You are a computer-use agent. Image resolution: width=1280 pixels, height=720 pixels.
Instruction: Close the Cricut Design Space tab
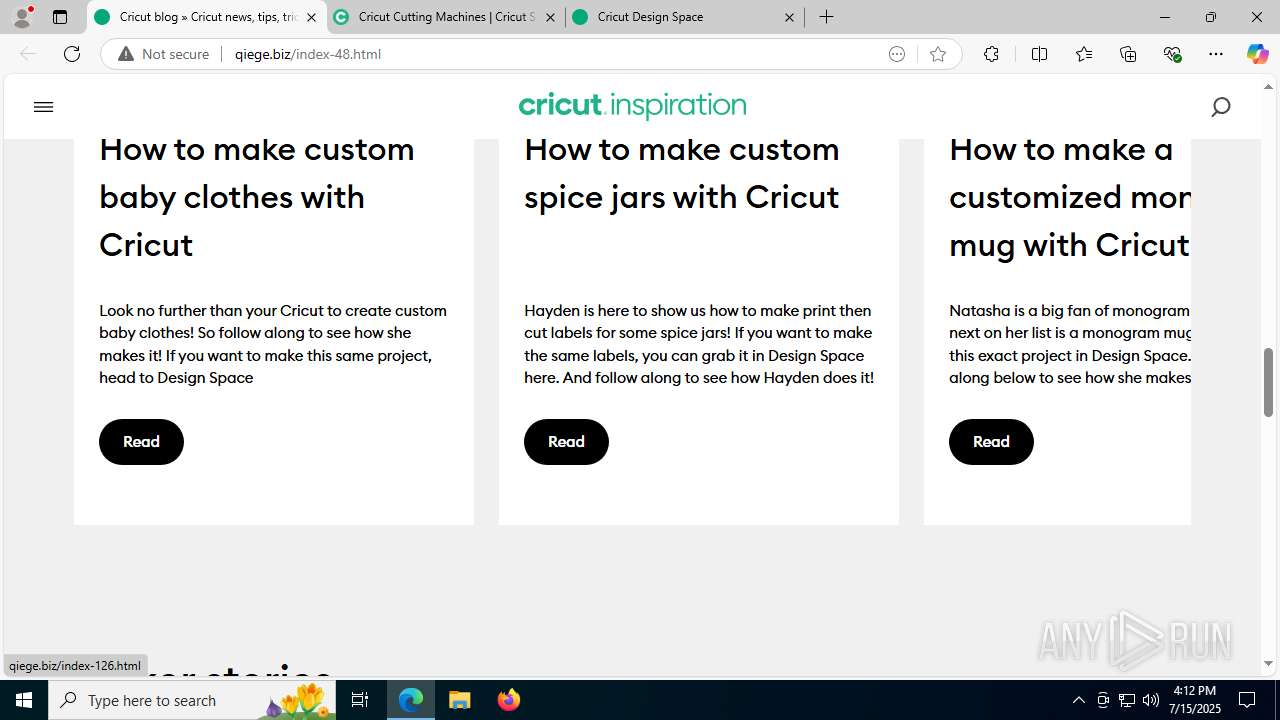(x=789, y=17)
